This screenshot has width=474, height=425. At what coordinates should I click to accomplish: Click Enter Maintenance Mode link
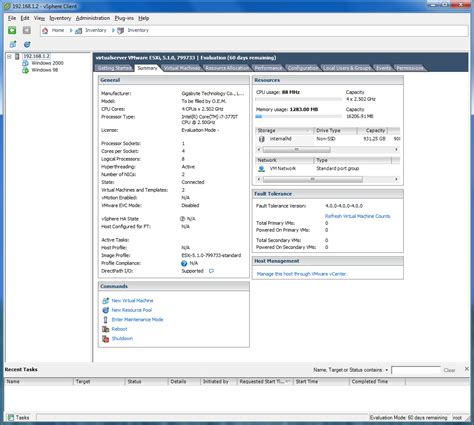point(137,319)
